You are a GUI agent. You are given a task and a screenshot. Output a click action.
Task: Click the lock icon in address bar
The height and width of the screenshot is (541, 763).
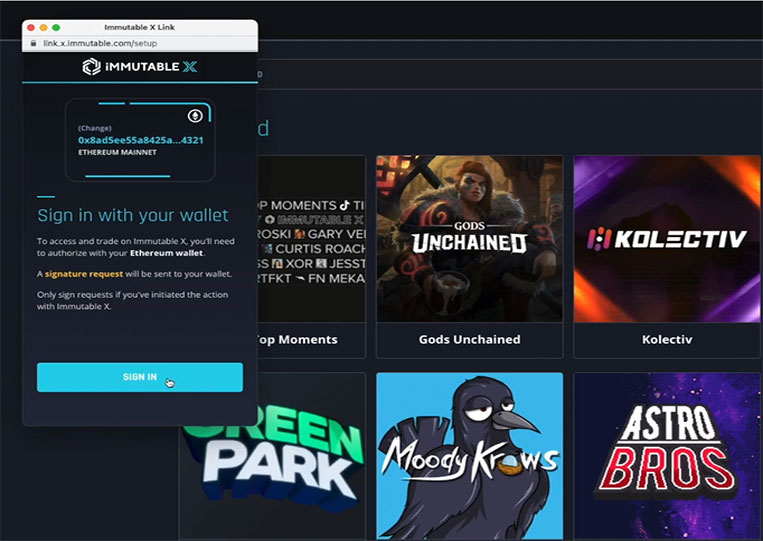pos(33,43)
